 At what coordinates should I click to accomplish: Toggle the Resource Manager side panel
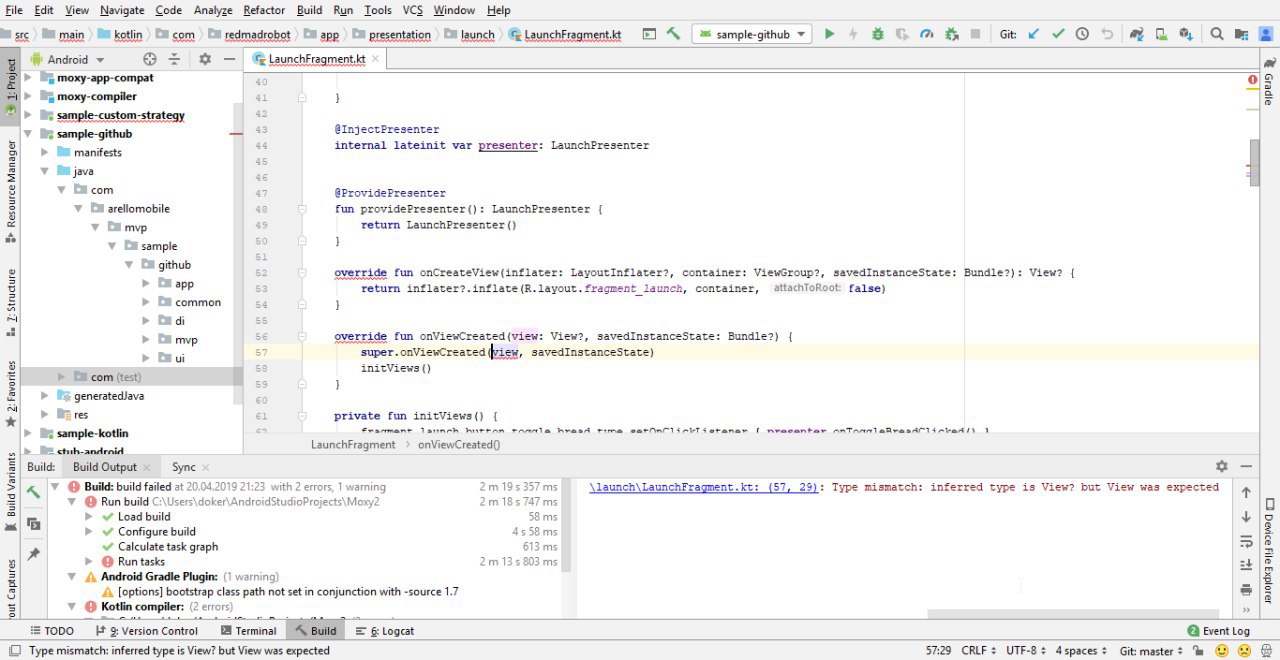click(x=11, y=190)
